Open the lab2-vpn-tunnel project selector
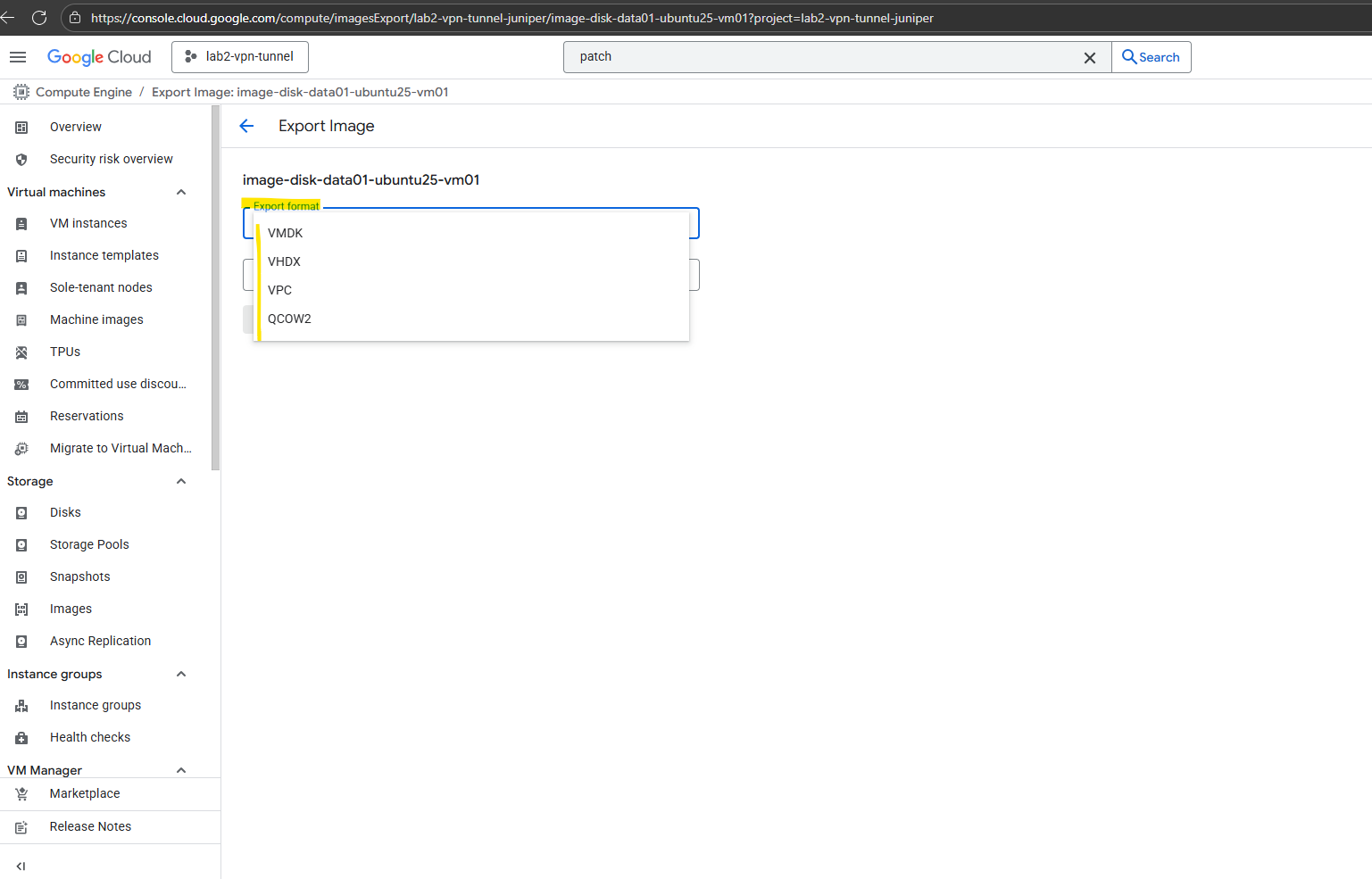1372x879 pixels. [x=240, y=57]
